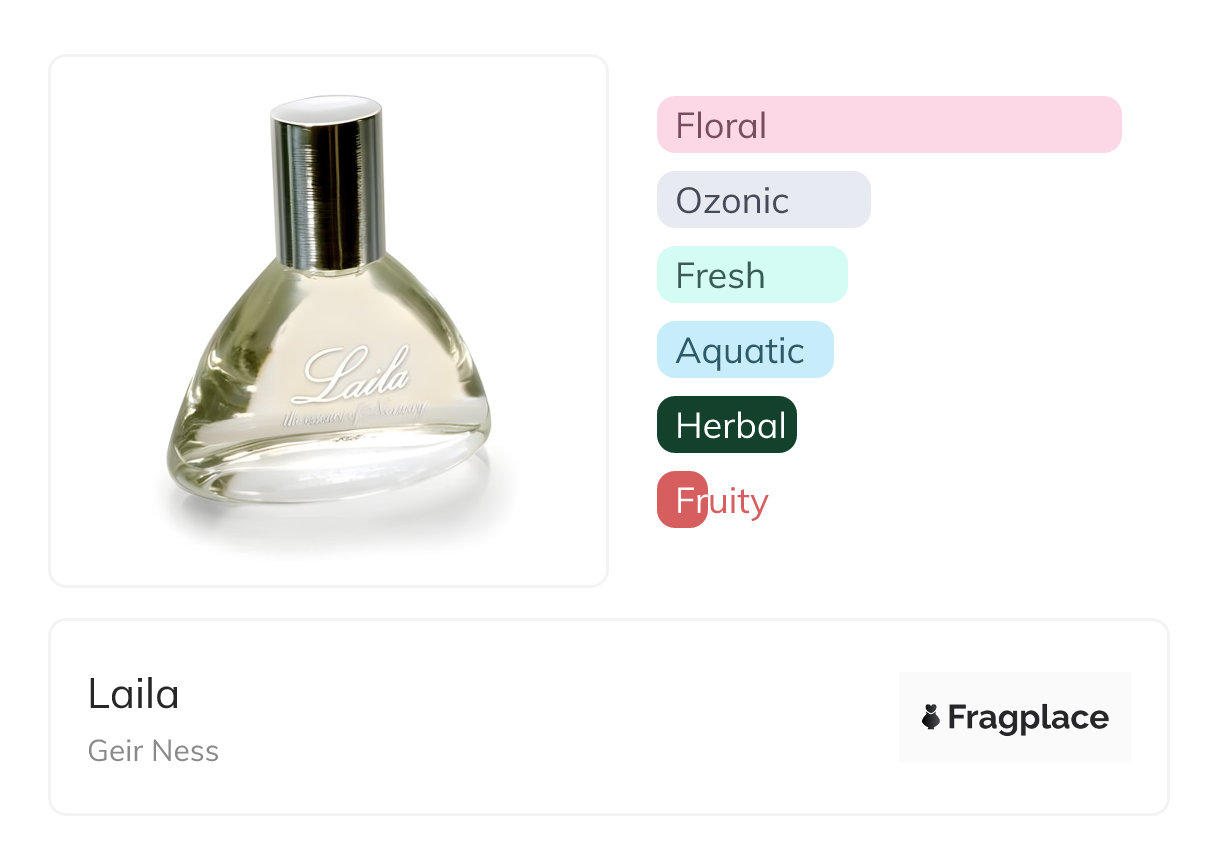Viewport: 1218px width, 864px height.
Task: Select the pink Floral accord bar
Action: (x=888, y=125)
